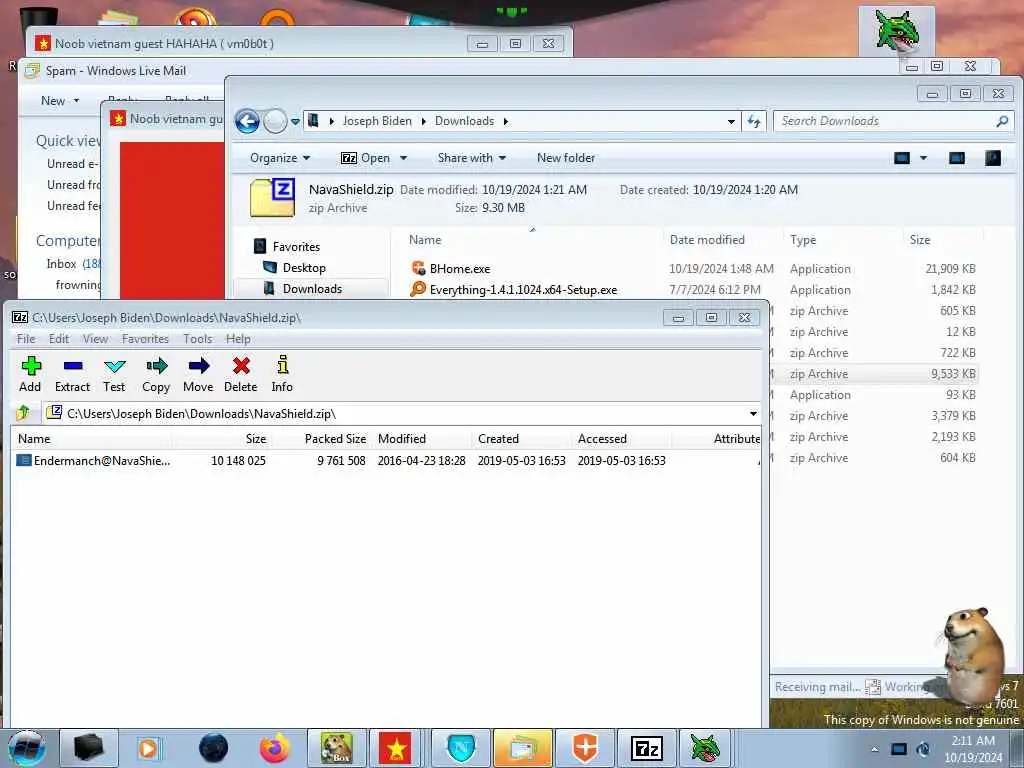Click New folder in Explorer toolbar
Viewport: 1024px width, 768px height.
coord(566,158)
